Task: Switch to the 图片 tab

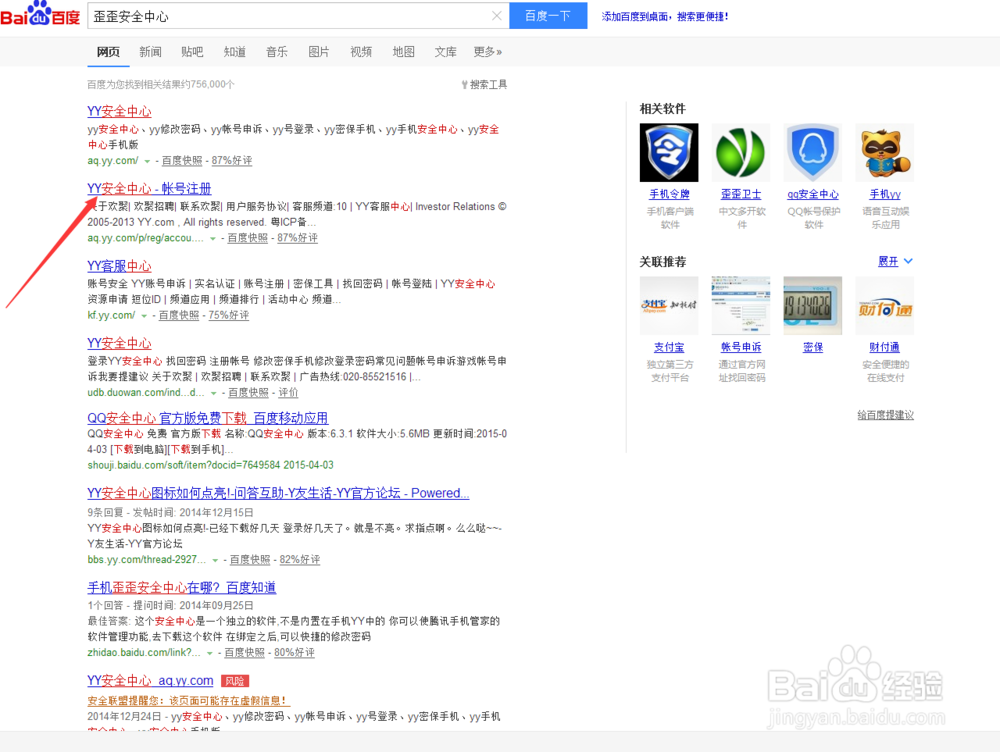Action: pos(319,52)
